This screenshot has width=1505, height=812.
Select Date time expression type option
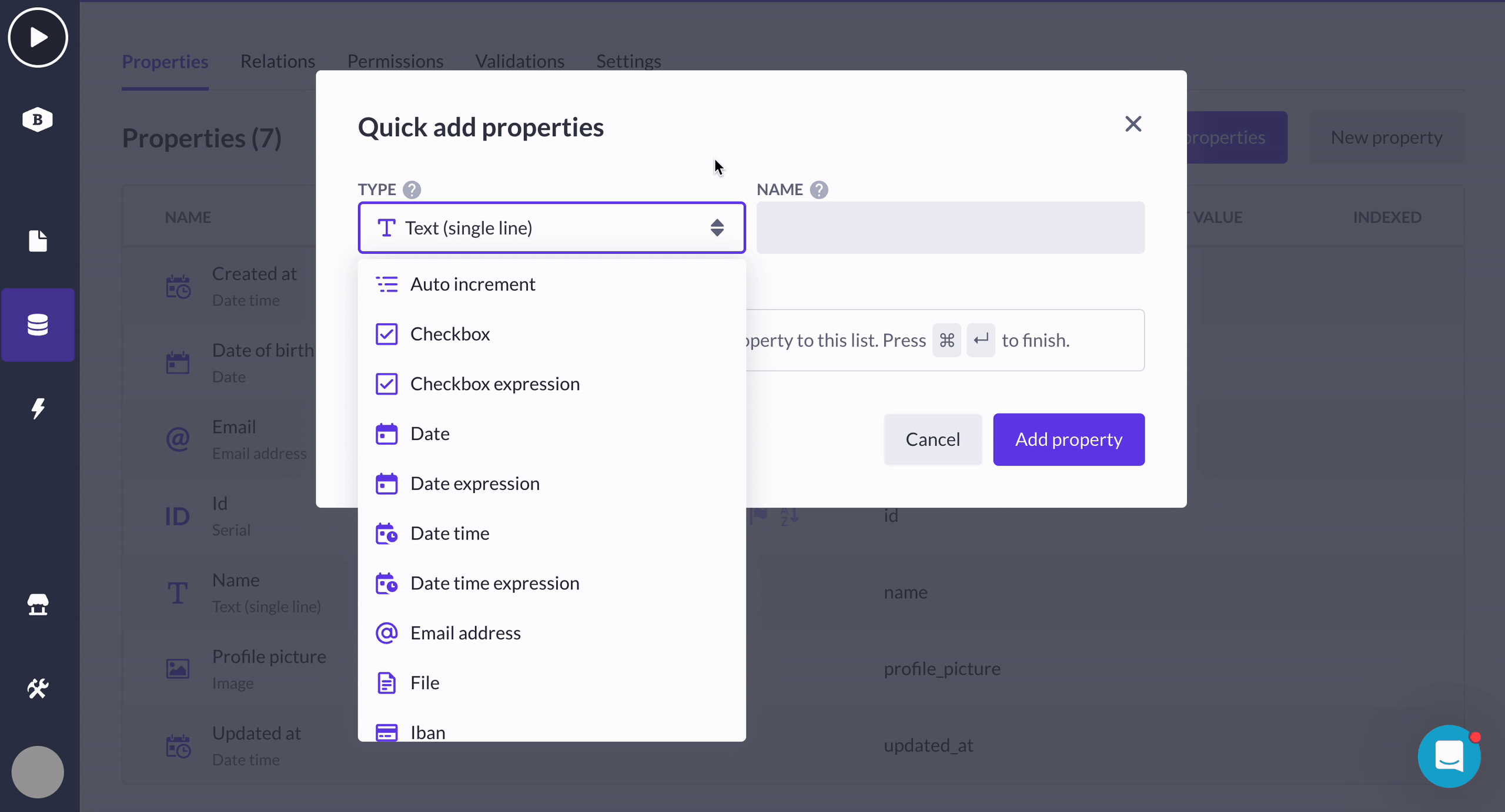pyautogui.click(x=551, y=583)
